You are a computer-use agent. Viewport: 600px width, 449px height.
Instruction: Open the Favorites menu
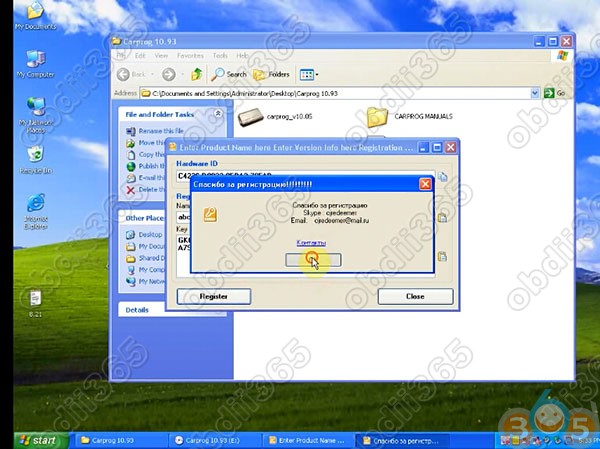tap(190, 56)
